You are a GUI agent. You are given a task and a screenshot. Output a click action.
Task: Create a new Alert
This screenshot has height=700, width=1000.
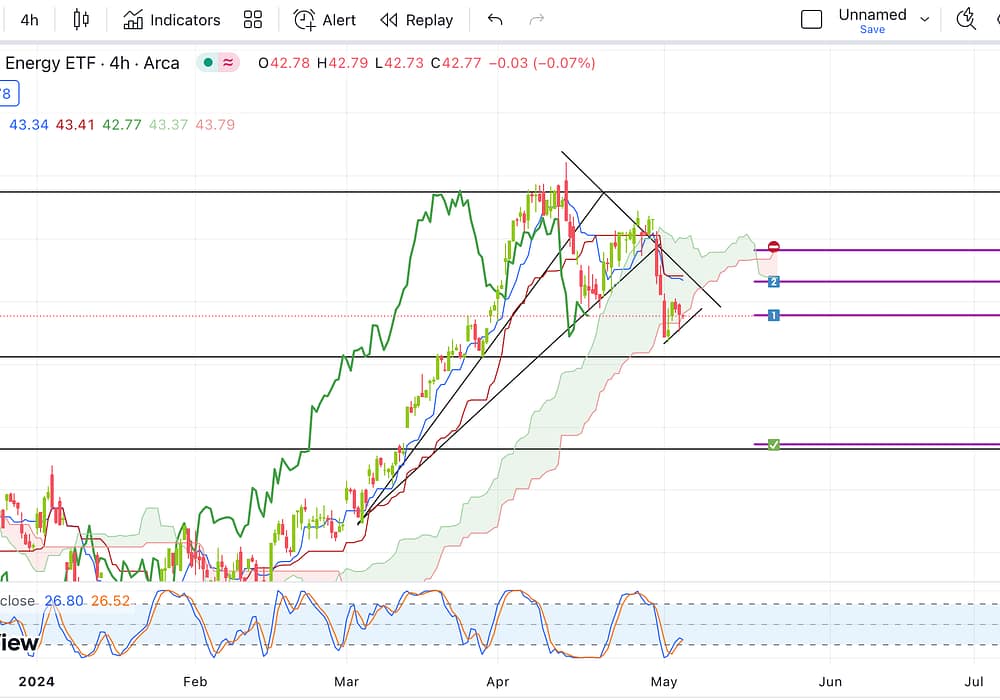pos(324,20)
